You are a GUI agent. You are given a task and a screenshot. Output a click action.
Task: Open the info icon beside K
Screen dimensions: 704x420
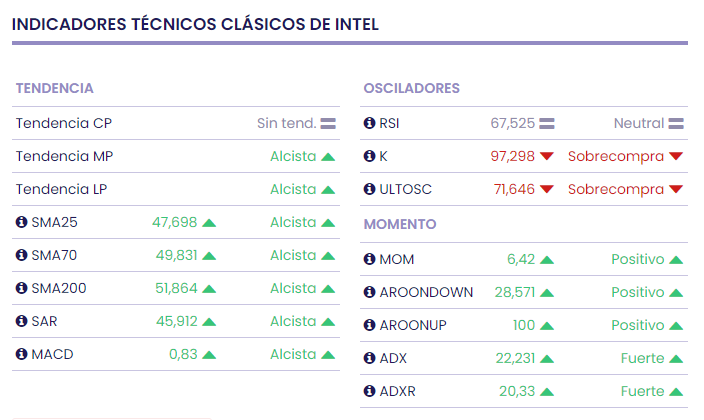(369, 156)
